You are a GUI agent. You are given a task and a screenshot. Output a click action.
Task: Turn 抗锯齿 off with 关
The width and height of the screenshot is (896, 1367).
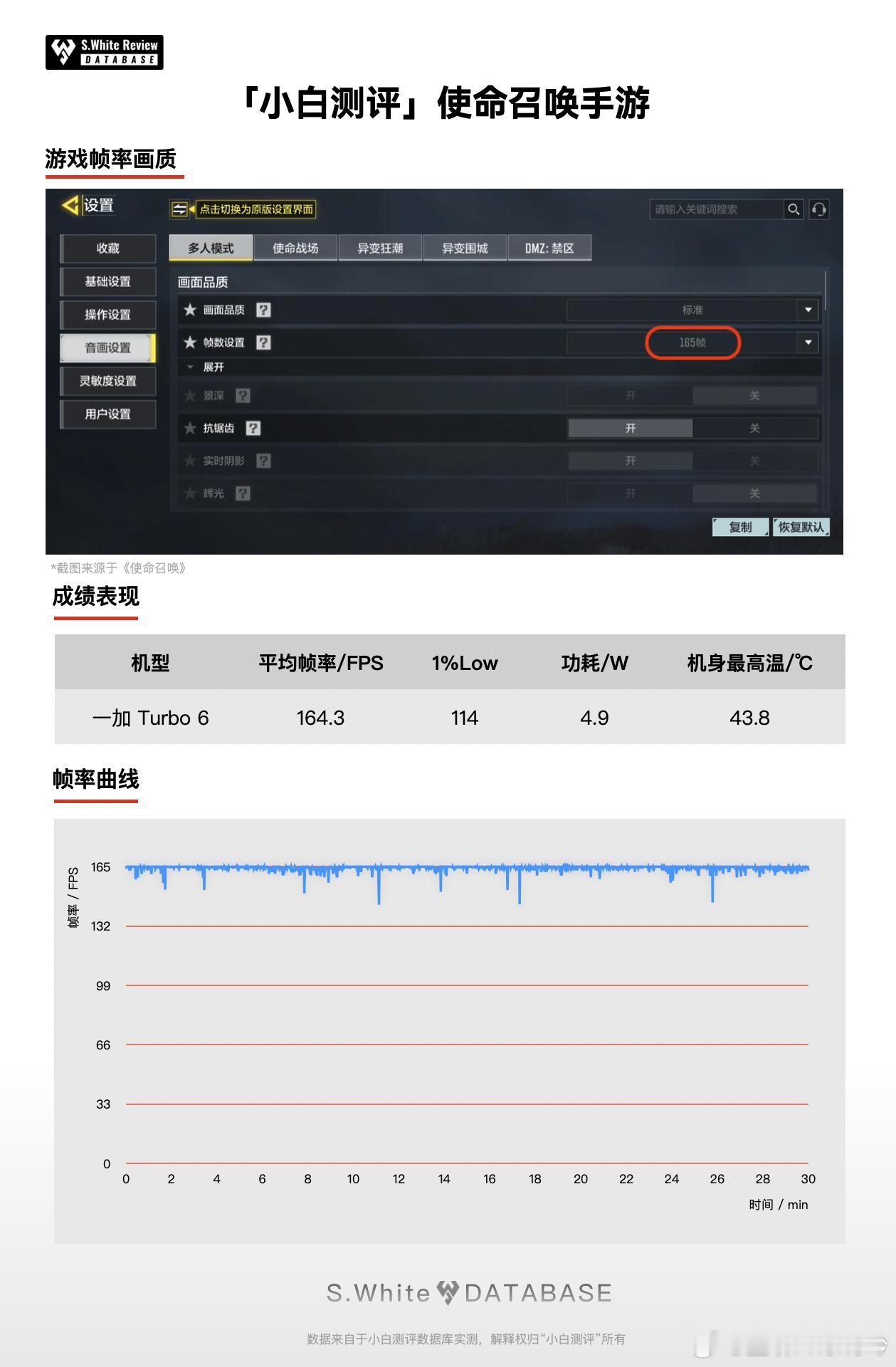coord(754,428)
